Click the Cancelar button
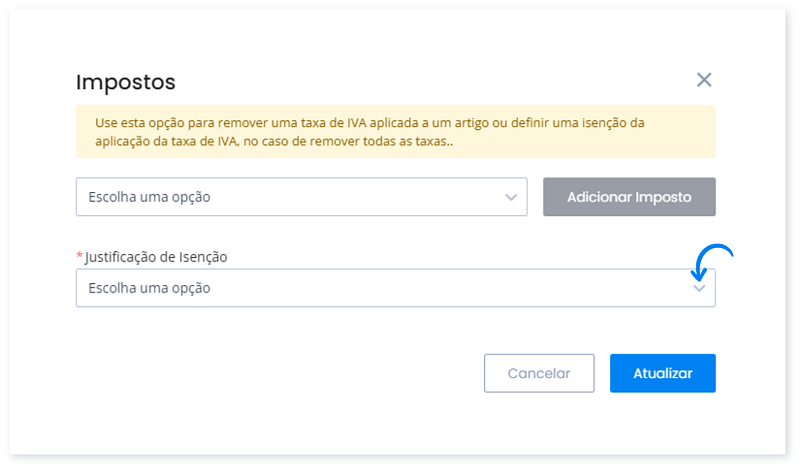 pos(539,373)
